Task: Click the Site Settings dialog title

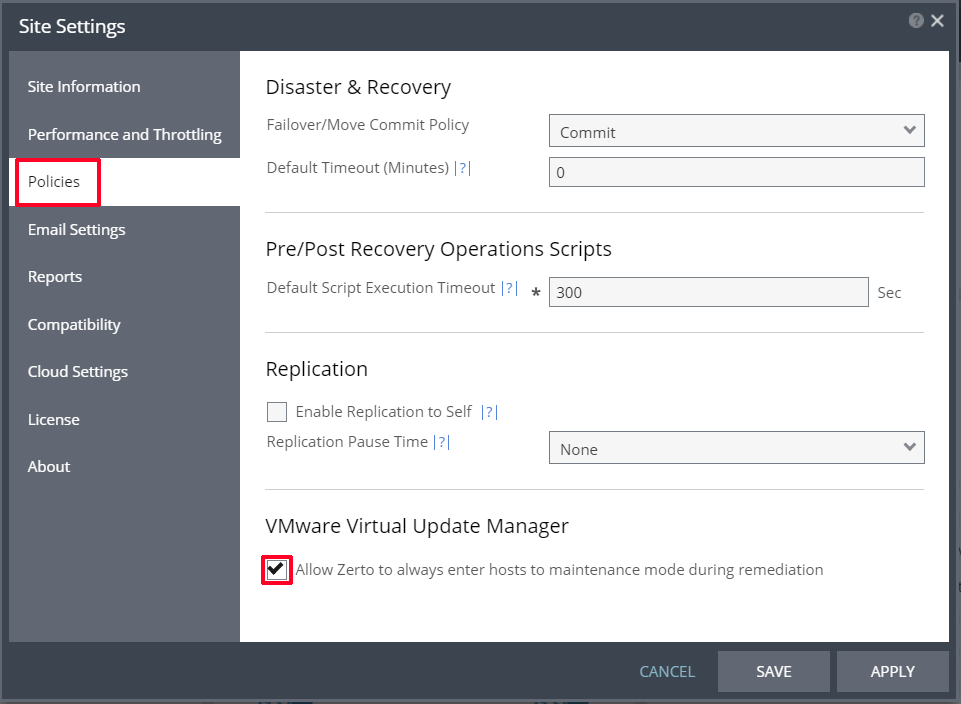Action: click(x=72, y=26)
